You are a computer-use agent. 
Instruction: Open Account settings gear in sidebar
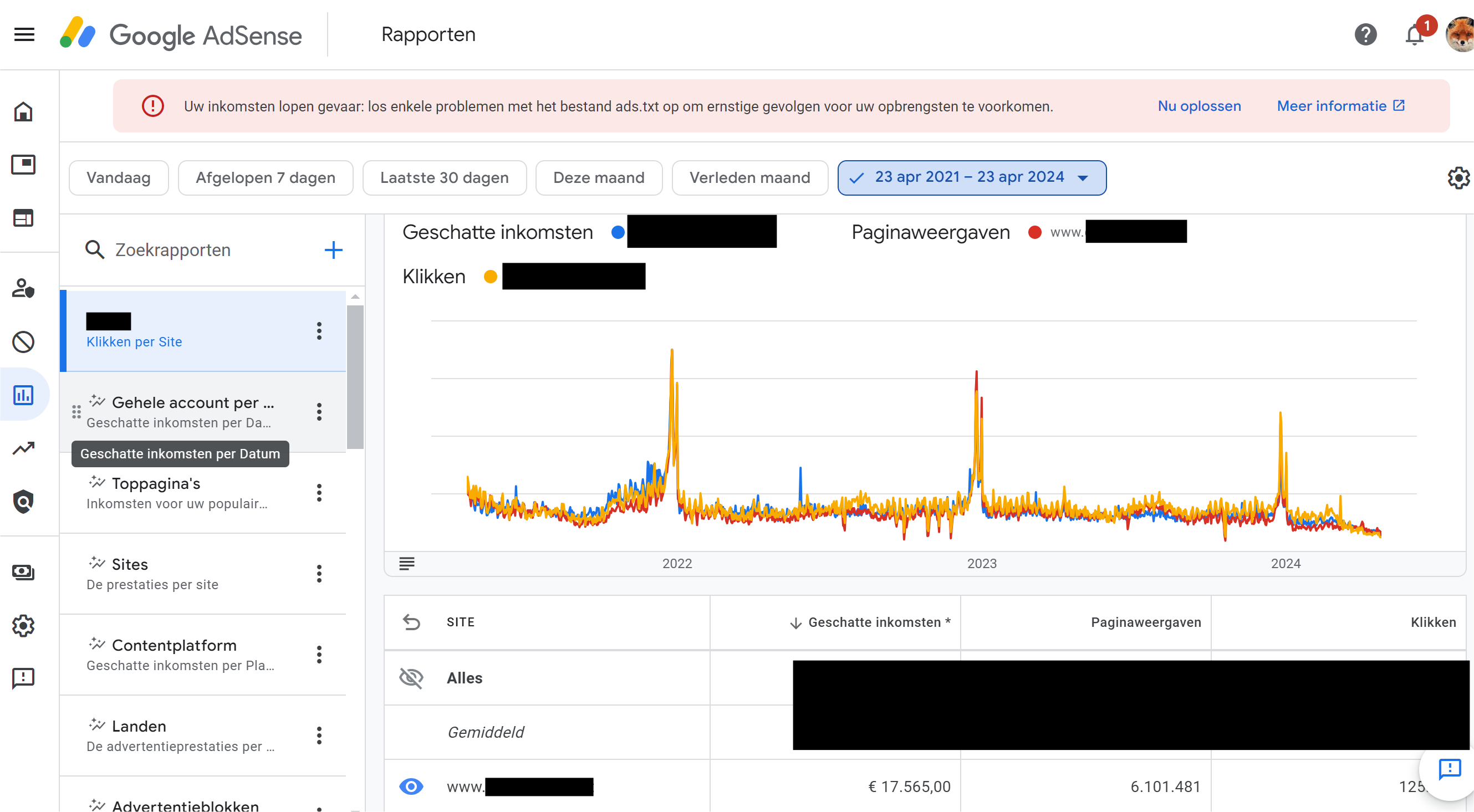(x=23, y=625)
